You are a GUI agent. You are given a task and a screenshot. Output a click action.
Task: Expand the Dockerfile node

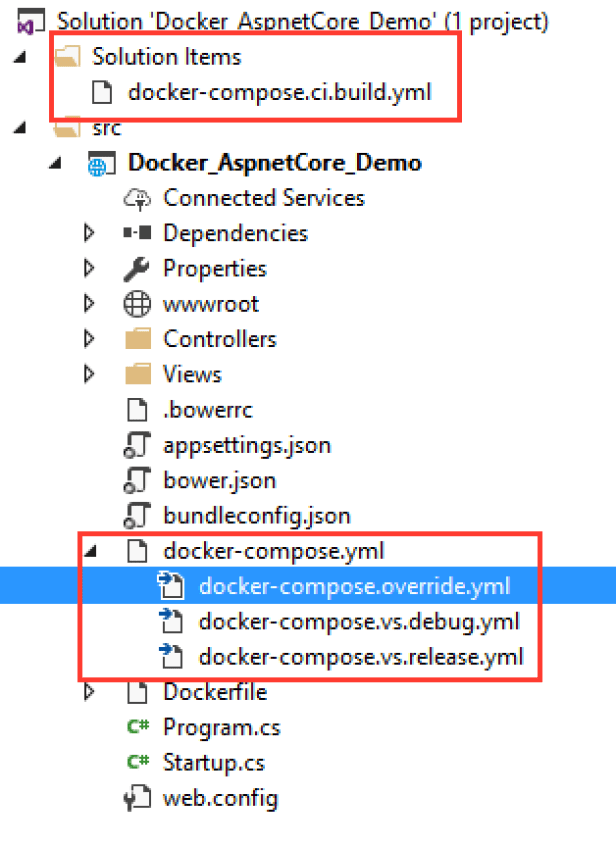(x=89, y=692)
